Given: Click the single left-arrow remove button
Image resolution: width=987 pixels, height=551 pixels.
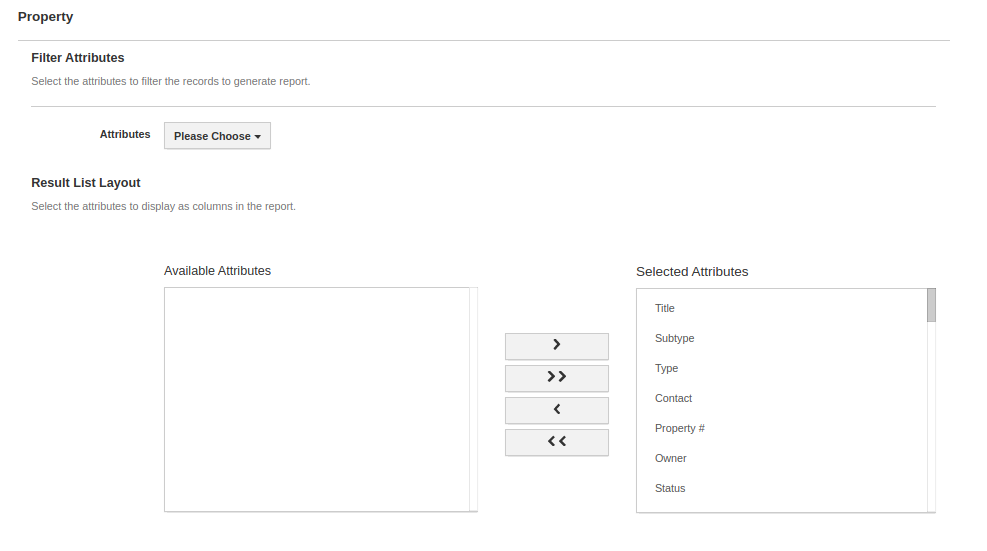Looking at the screenshot, I should tap(557, 409).
